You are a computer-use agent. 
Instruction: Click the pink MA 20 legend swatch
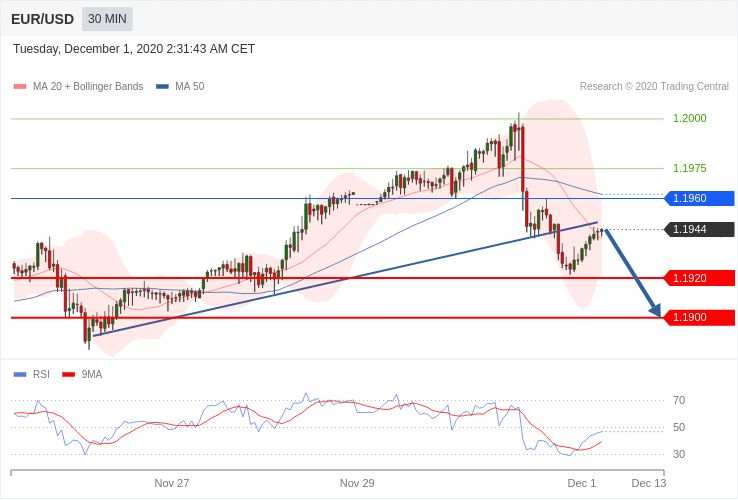coord(20,87)
